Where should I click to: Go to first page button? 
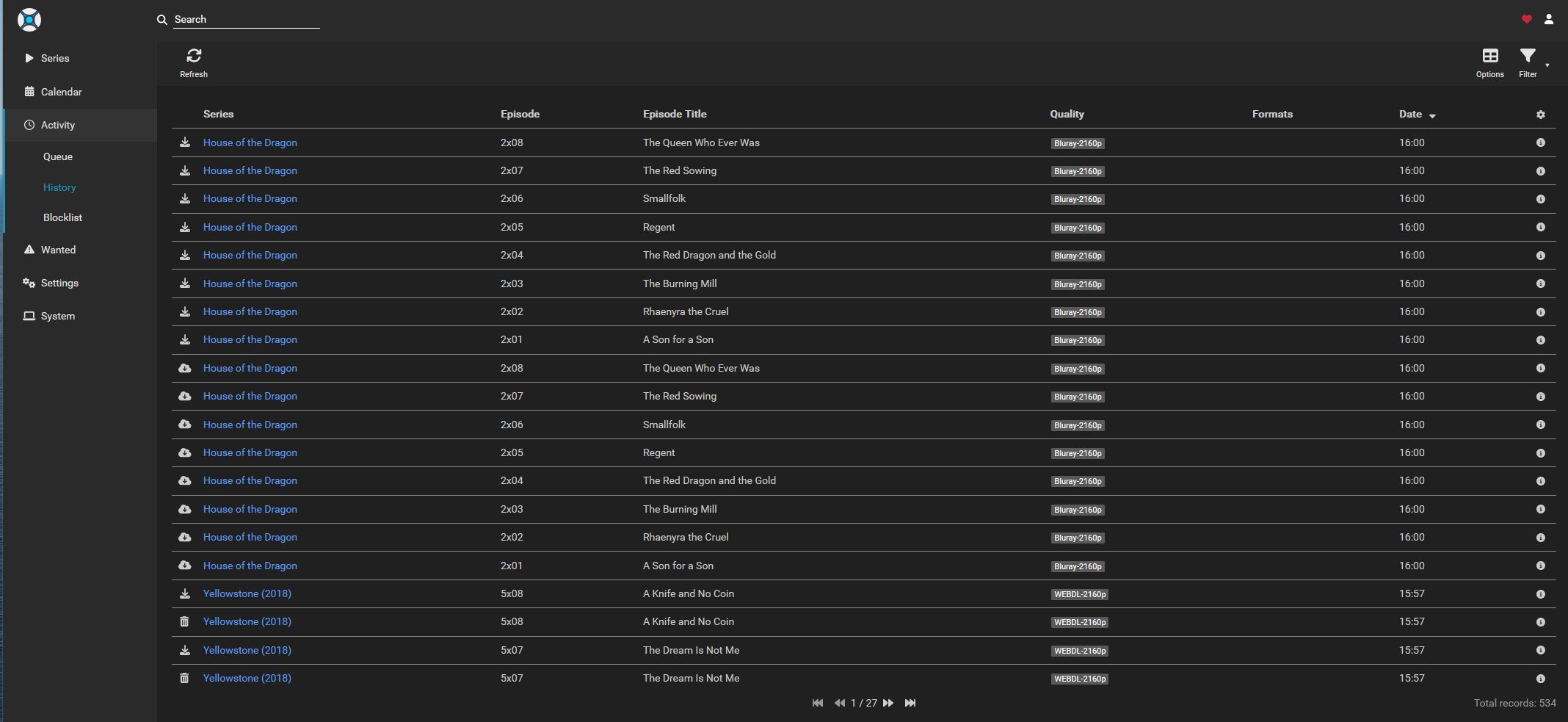tap(818, 703)
